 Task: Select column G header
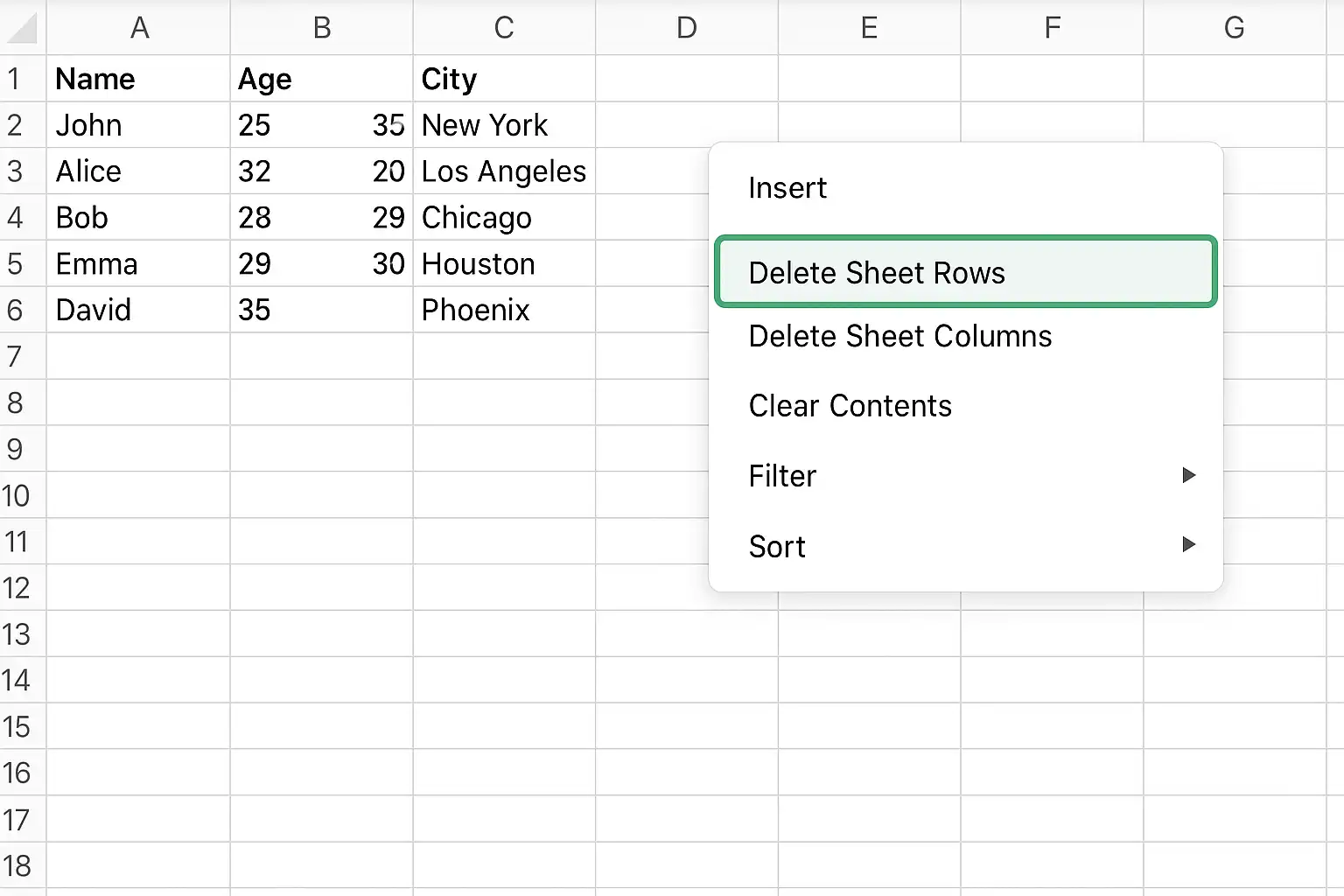click(x=1235, y=28)
